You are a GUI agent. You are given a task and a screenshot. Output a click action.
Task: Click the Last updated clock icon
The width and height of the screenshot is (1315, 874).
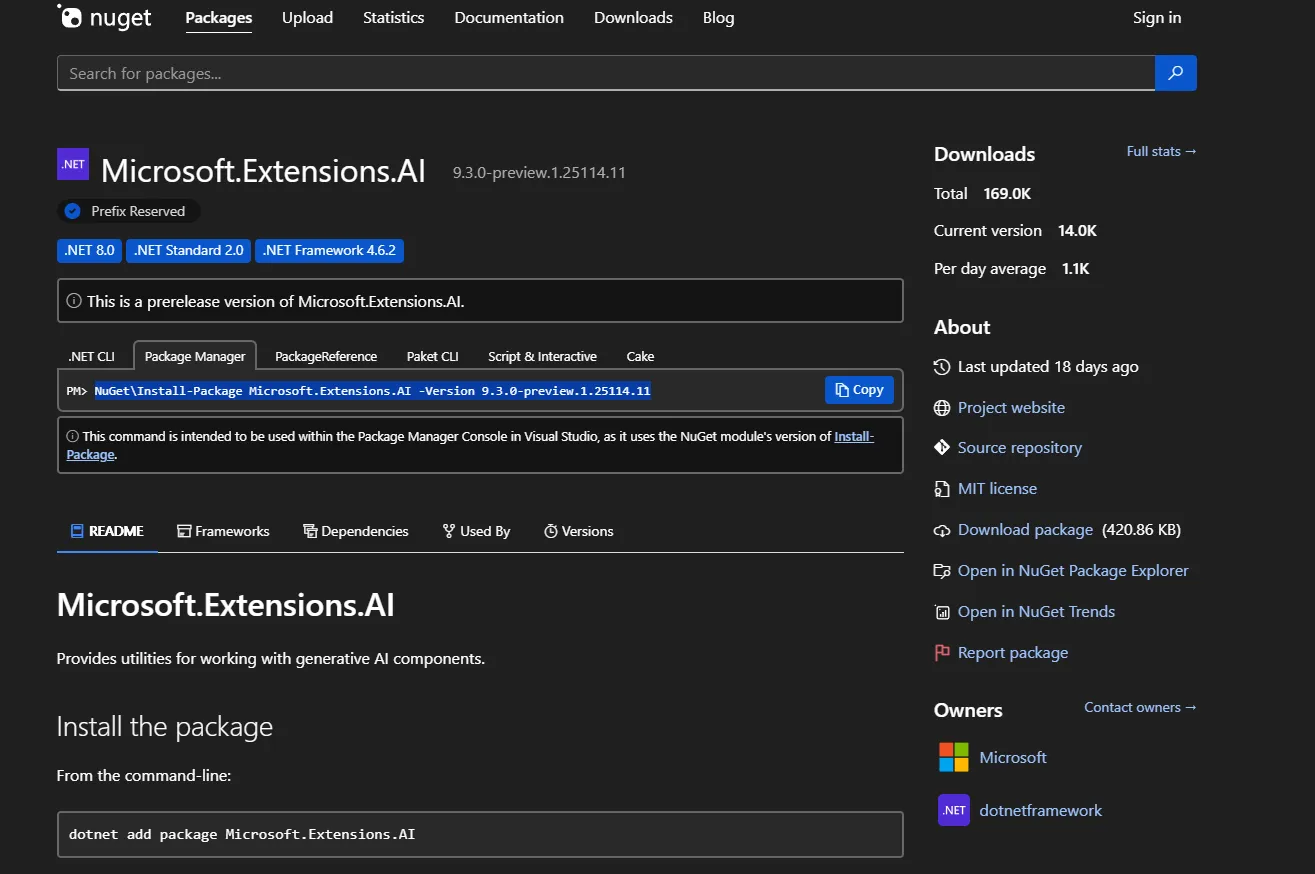942,367
